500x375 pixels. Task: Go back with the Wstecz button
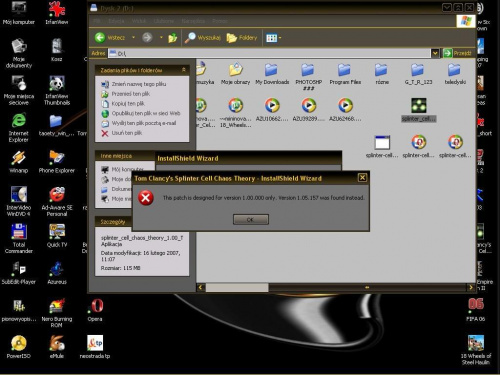(x=110, y=38)
